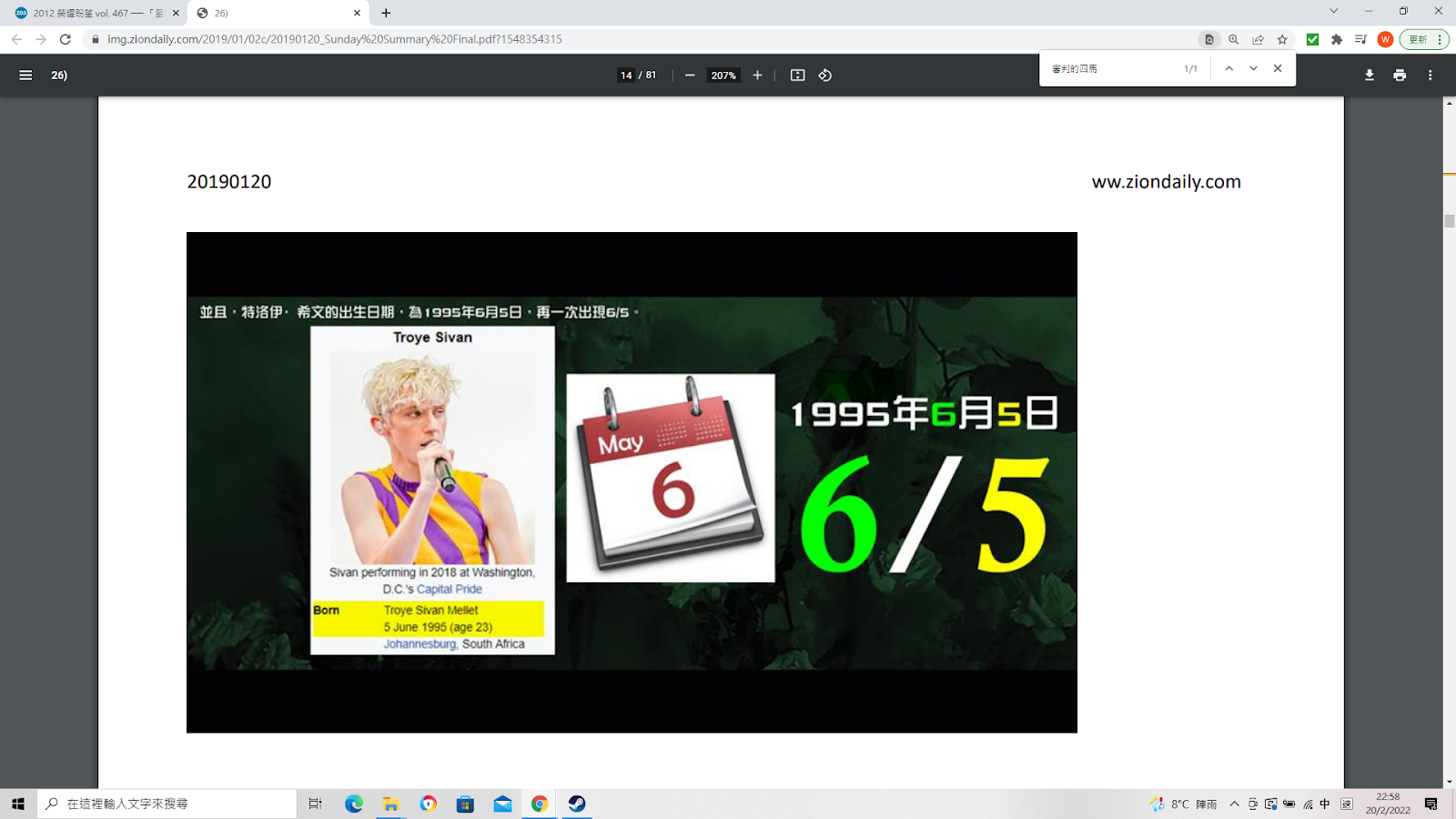Viewport: 1456px width, 819px height.
Task: Open the PDF sidebar menu icon
Action: click(25, 76)
